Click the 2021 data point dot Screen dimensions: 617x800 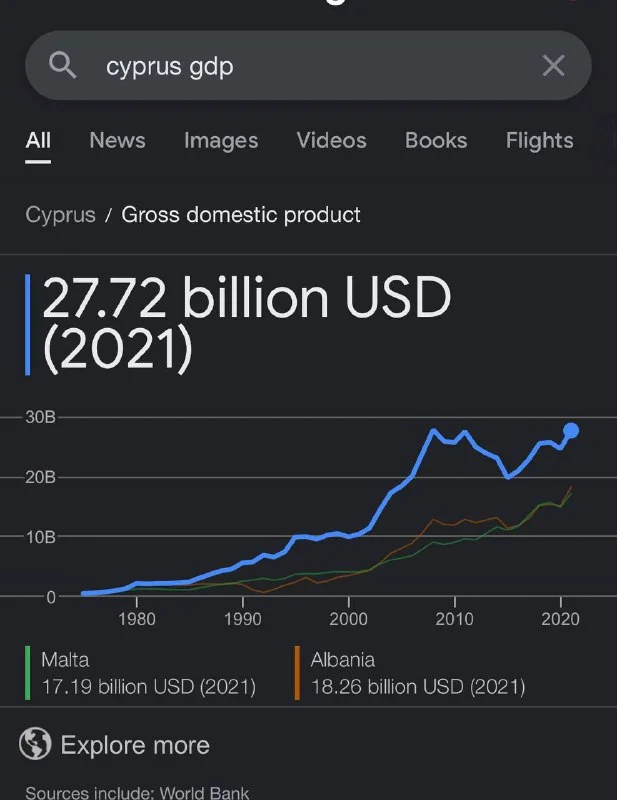[x=571, y=431]
